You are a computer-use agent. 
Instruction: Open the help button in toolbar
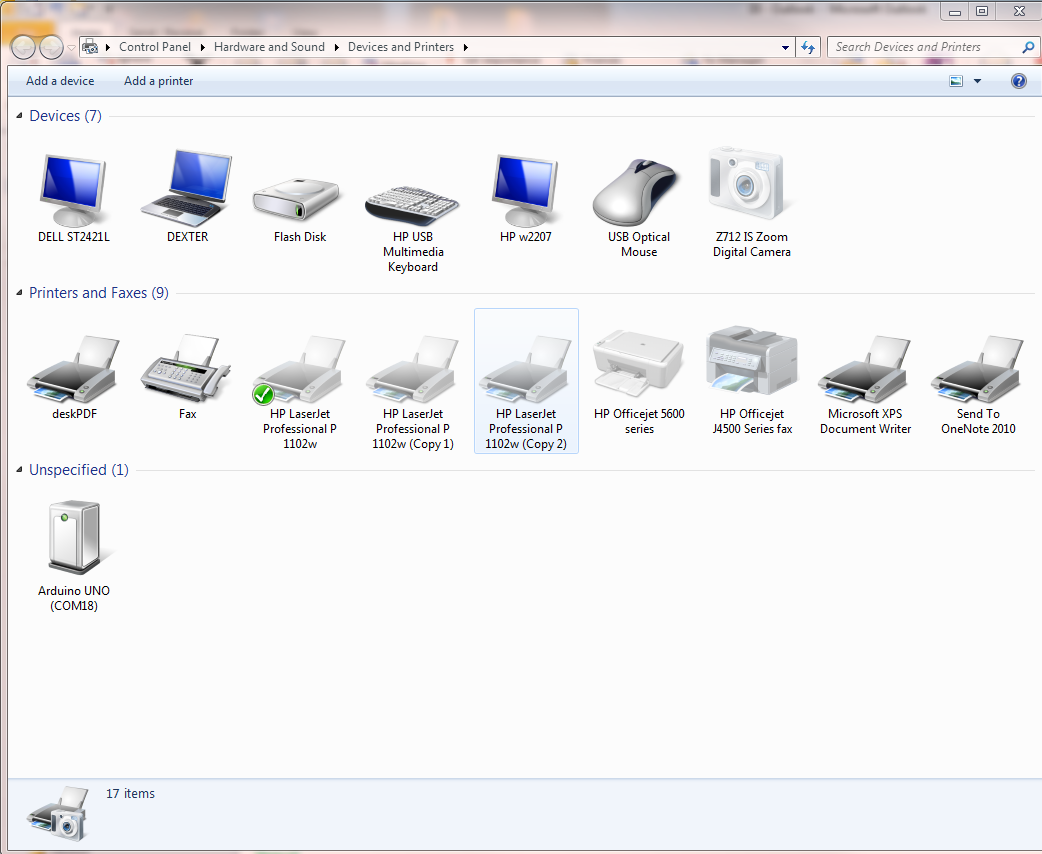click(1018, 81)
